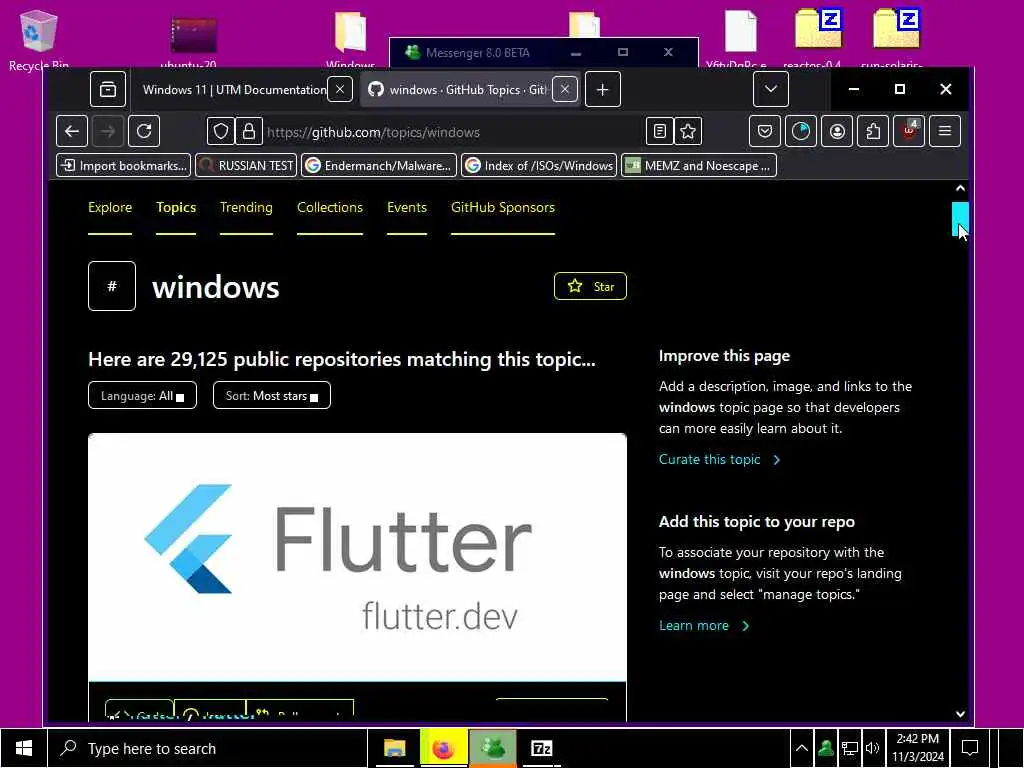The height and width of the screenshot is (768, 1024).
Task: Open uBlock Origin extension badge icon
Action: tap(909, 131)
